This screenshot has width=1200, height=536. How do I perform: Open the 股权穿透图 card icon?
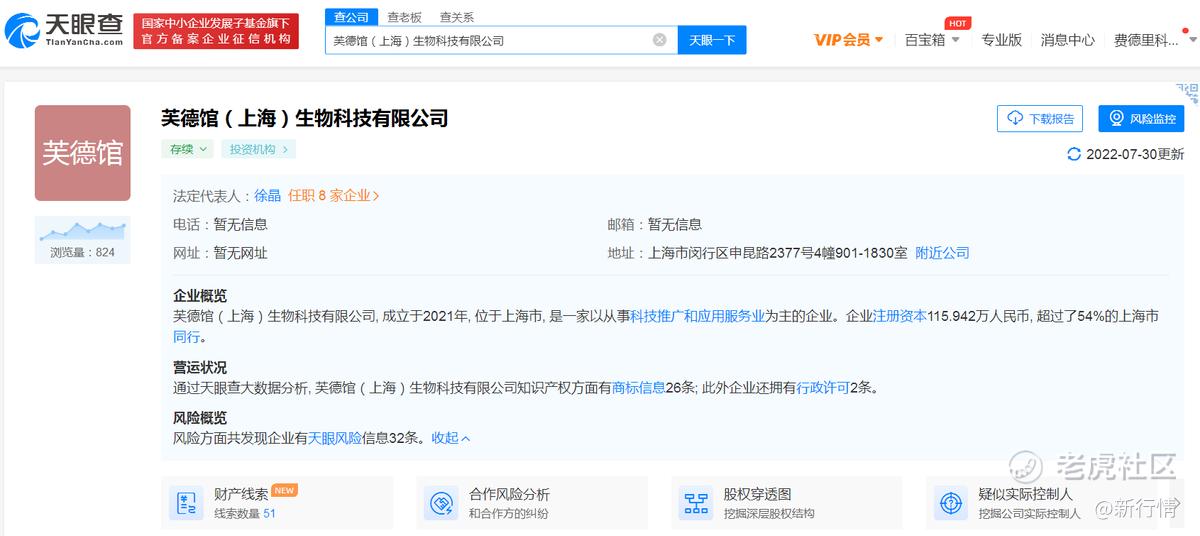(x=696, y=503)
